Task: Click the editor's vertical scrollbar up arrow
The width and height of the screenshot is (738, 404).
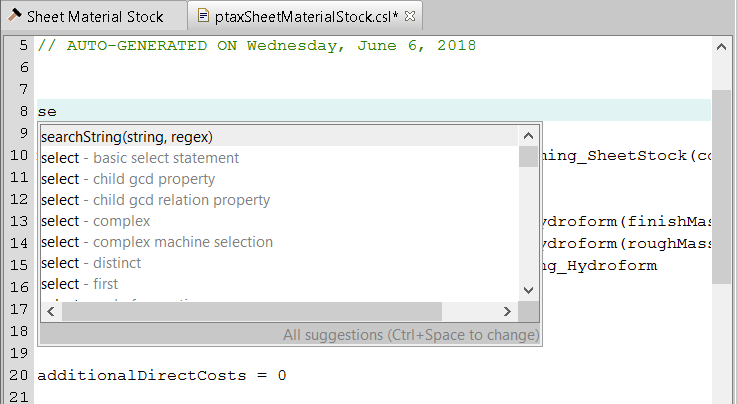Action: pos(720,47)
